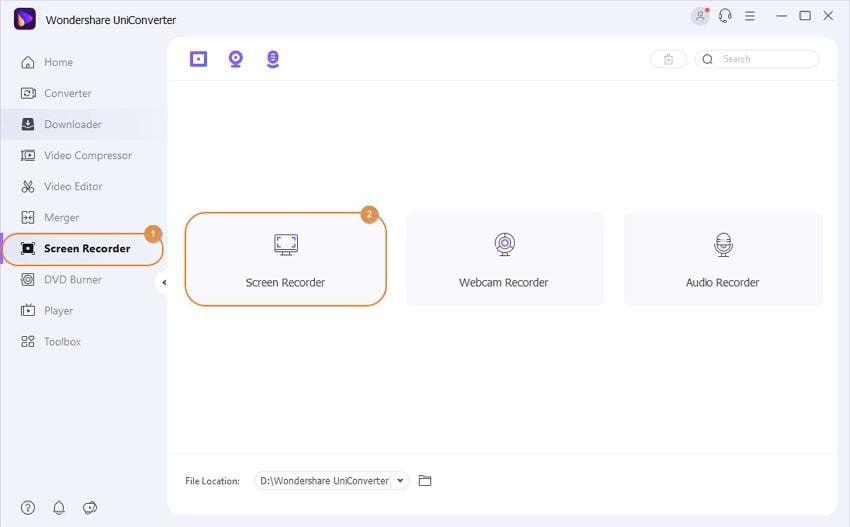Click the Search input field
This screenshot has height=527, width=850.
[x=757, y=59]
